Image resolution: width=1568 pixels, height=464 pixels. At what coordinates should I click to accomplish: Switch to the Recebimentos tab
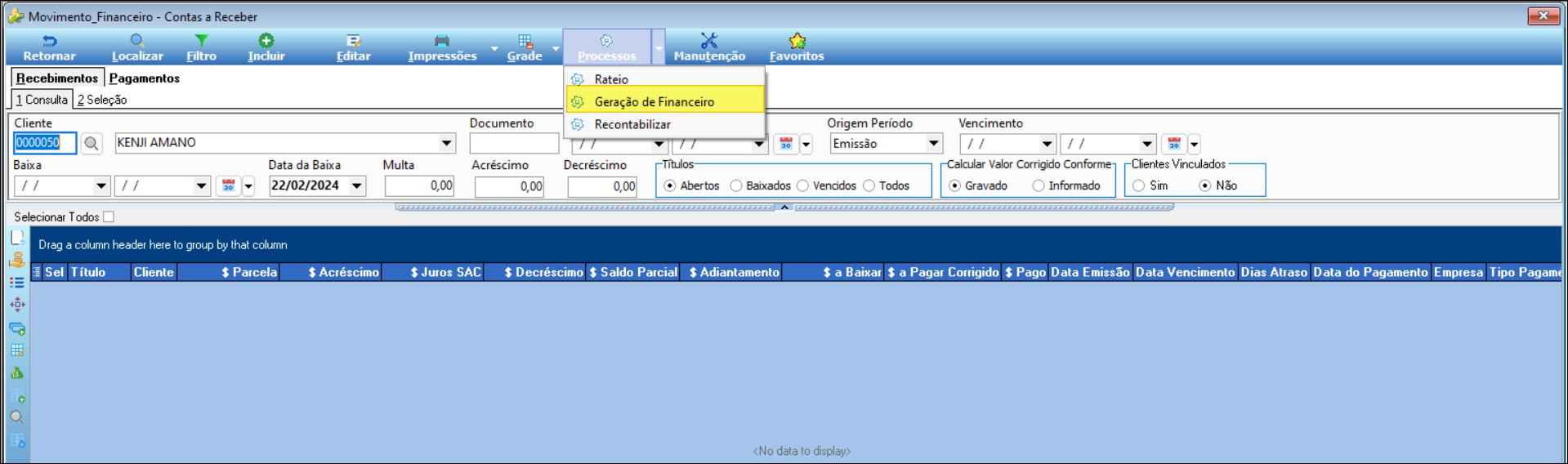(57, 78)
